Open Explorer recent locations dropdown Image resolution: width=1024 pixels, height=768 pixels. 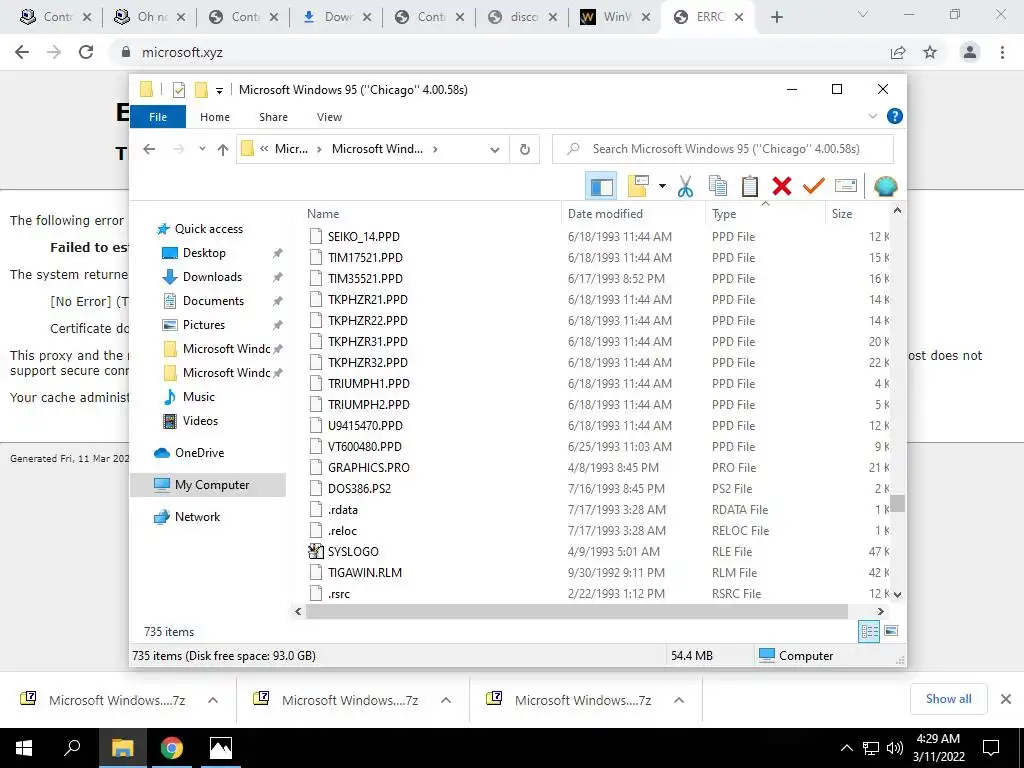click(x=202, y=150)
